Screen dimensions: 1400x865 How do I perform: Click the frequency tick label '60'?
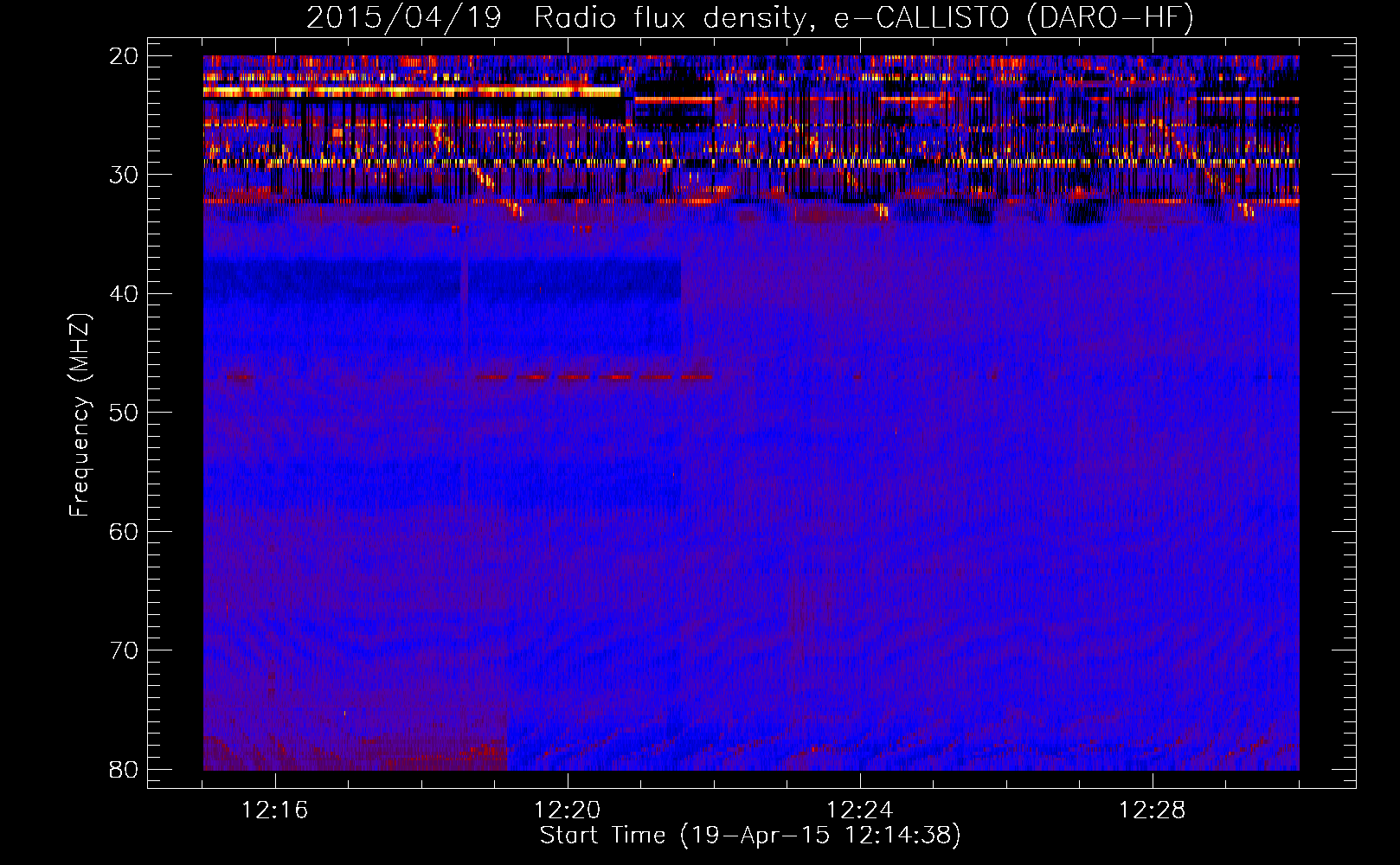point(125,531)
